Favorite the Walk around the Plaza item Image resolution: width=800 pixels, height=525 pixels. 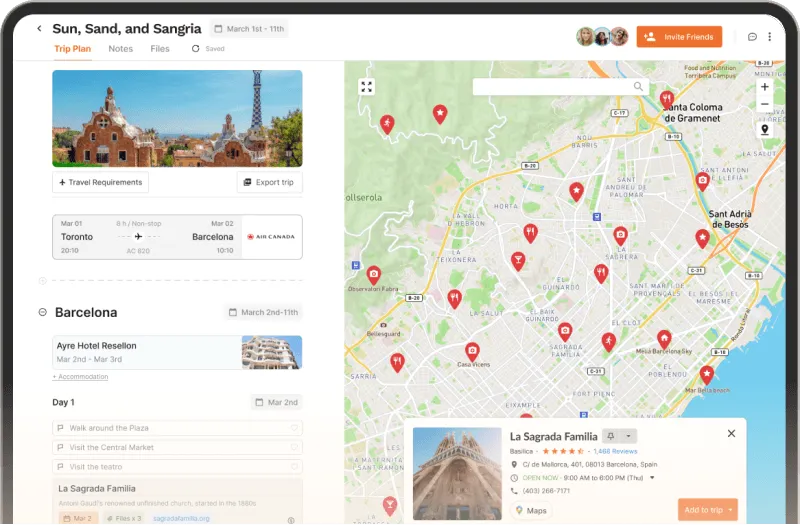[294, 428]
